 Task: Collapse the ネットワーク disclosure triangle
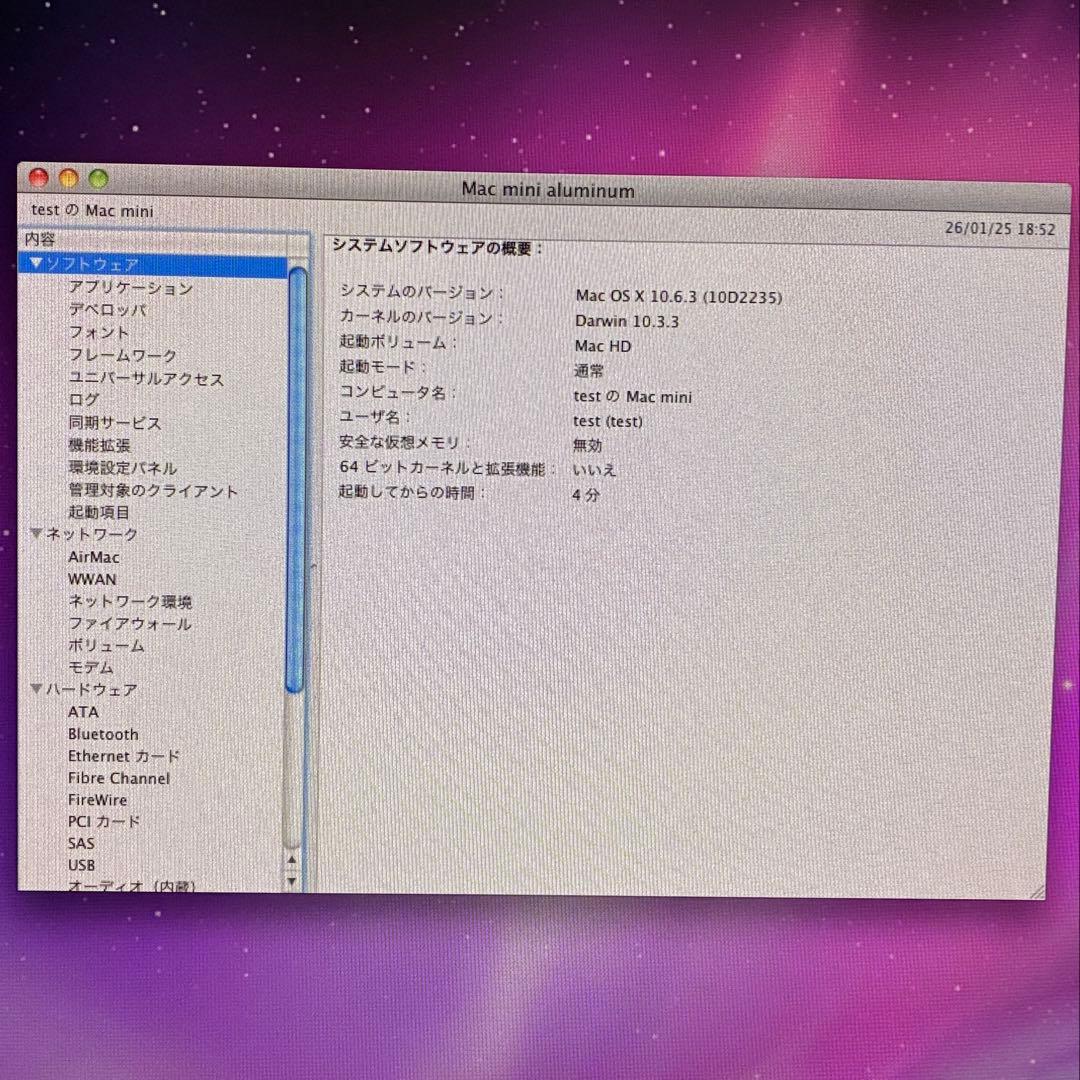pos(36,534)
